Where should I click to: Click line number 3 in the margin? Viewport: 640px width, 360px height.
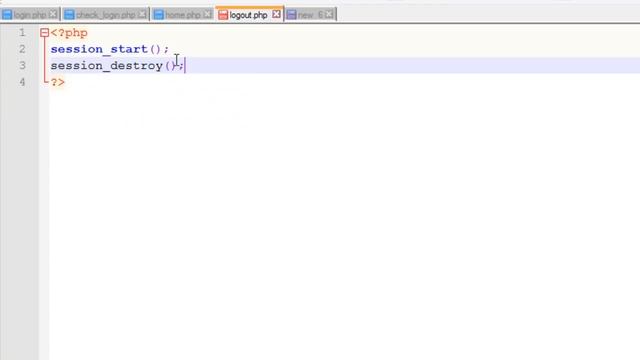[22, 65]
